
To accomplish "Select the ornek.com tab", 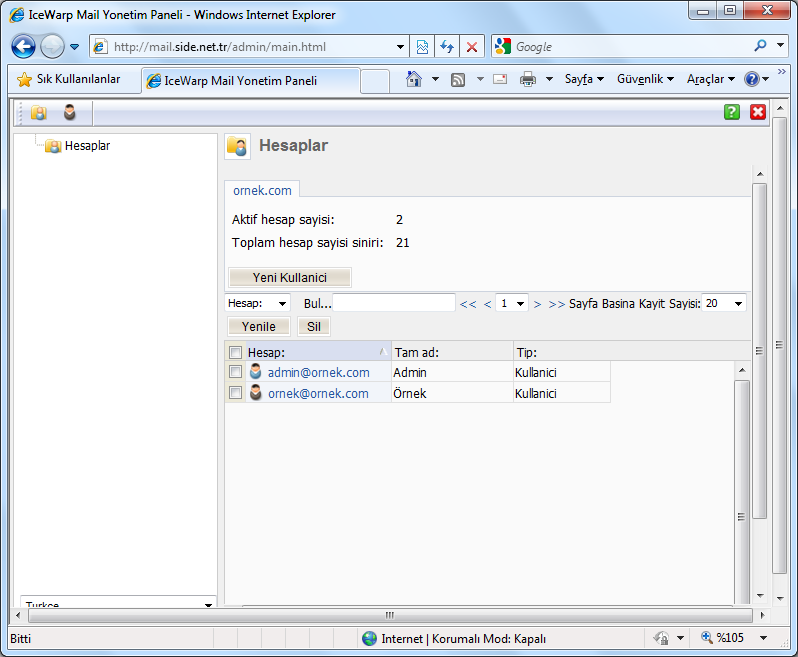I will tap(262, 190).
